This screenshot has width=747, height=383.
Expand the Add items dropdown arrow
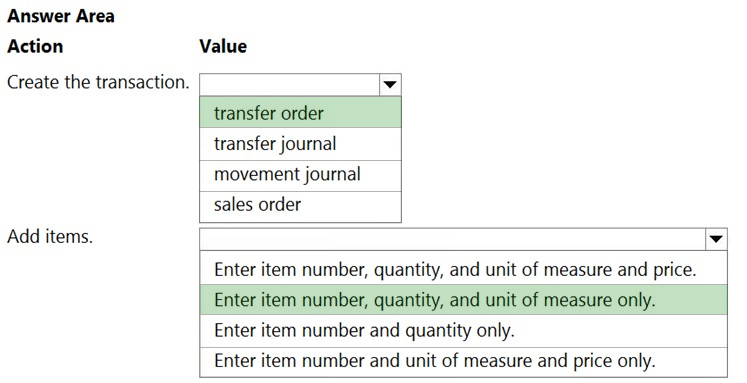click(716, 239)
